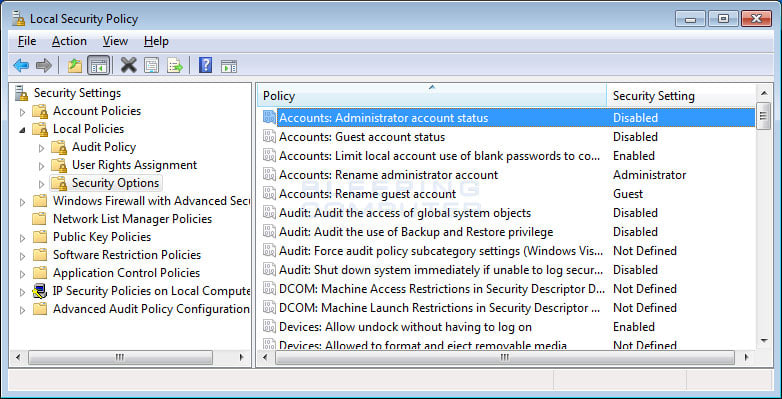Toggle Show/Hide Action Pane icon
The width and height of the screenshot is (782, 399).
tap(229, 66)
